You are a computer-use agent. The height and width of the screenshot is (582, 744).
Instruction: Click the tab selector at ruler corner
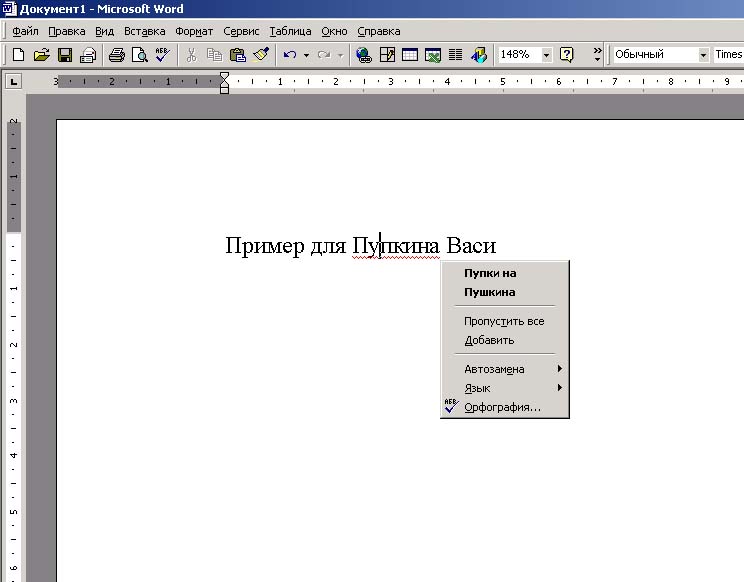coord(14,81)
